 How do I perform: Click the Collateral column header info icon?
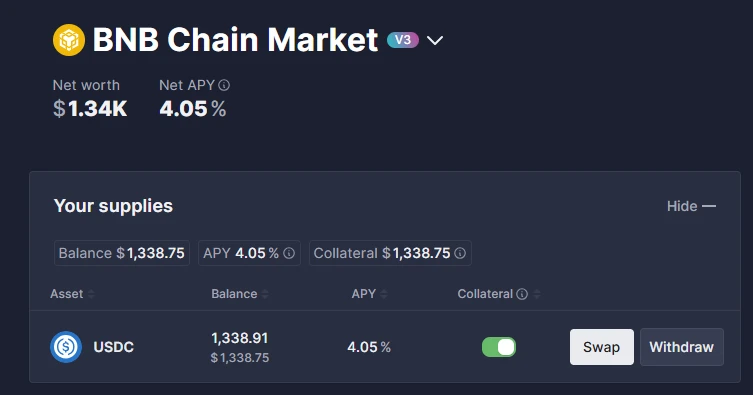click(522, 294)
